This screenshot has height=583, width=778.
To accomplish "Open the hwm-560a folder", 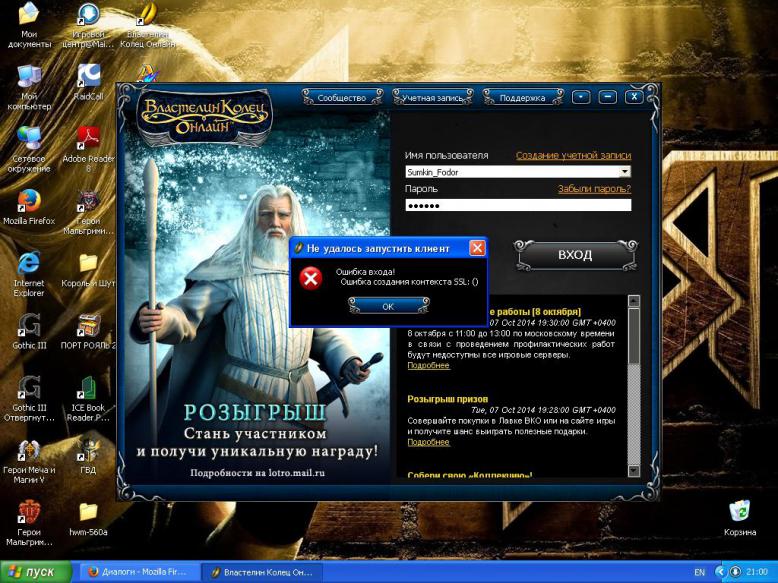I will [88, 518].
